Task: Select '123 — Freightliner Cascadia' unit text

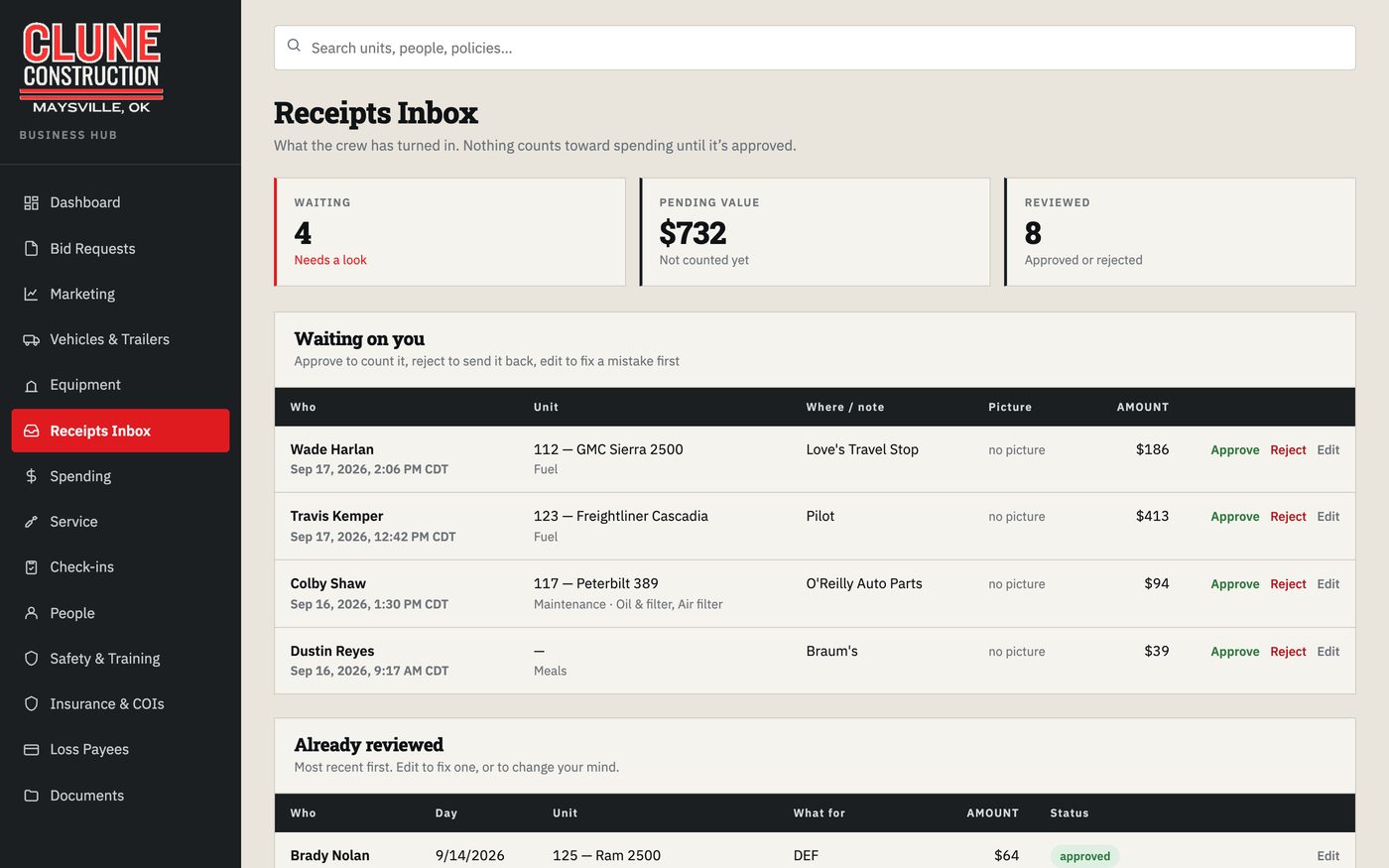Action: coord(621,516)
